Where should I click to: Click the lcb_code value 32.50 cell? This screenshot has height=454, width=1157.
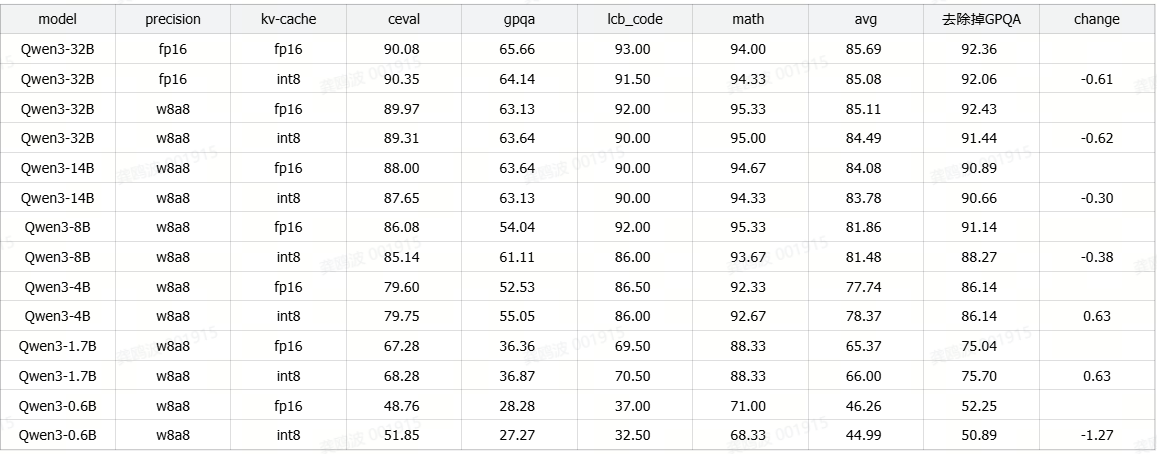pos(634,435)
